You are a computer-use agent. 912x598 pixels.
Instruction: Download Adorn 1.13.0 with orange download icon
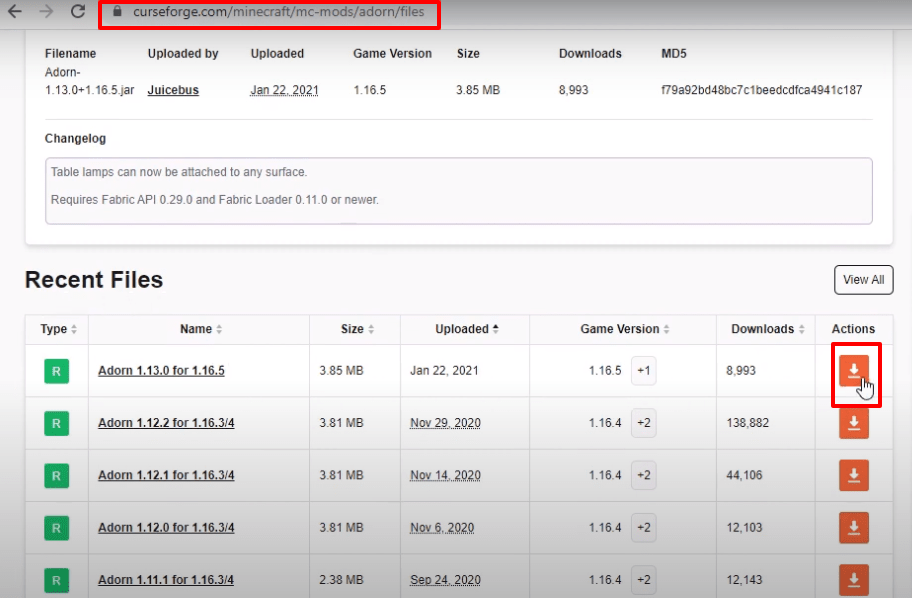click(853, 371)
